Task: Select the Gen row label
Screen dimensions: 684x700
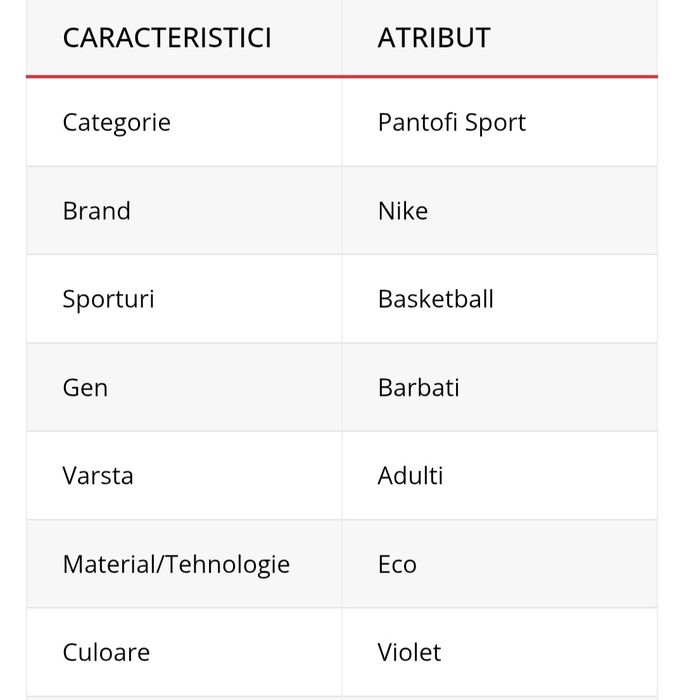Action: coord(85,388)
